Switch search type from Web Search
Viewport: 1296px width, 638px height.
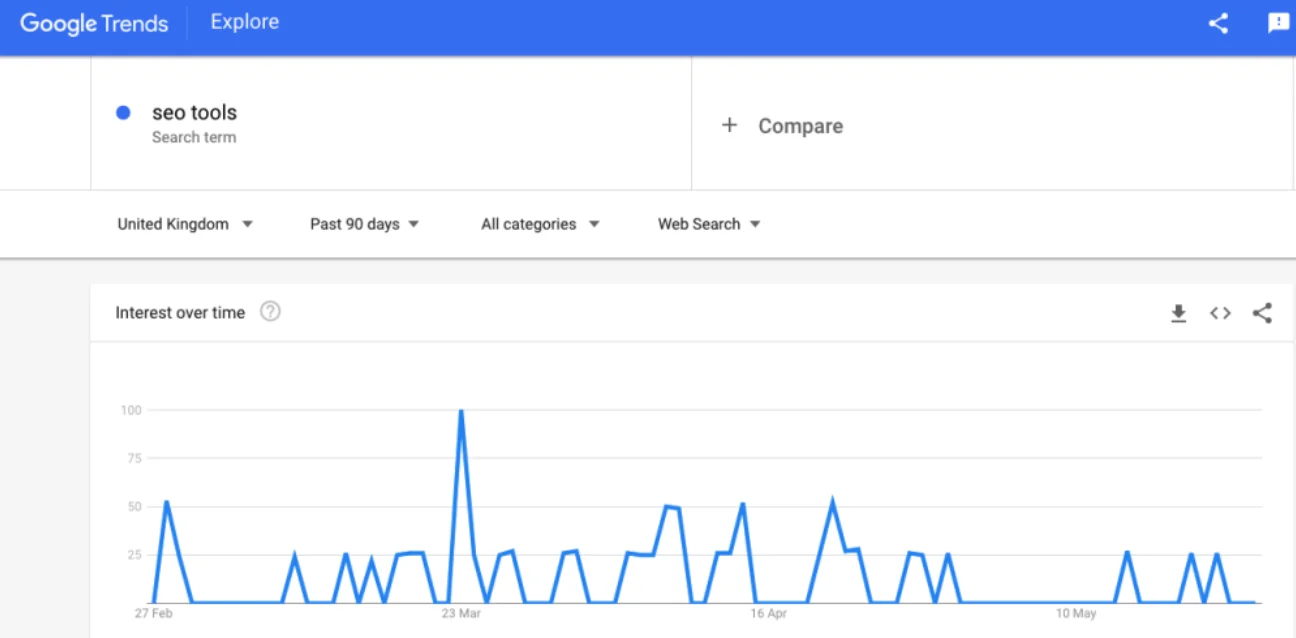[x=708, y=224]
